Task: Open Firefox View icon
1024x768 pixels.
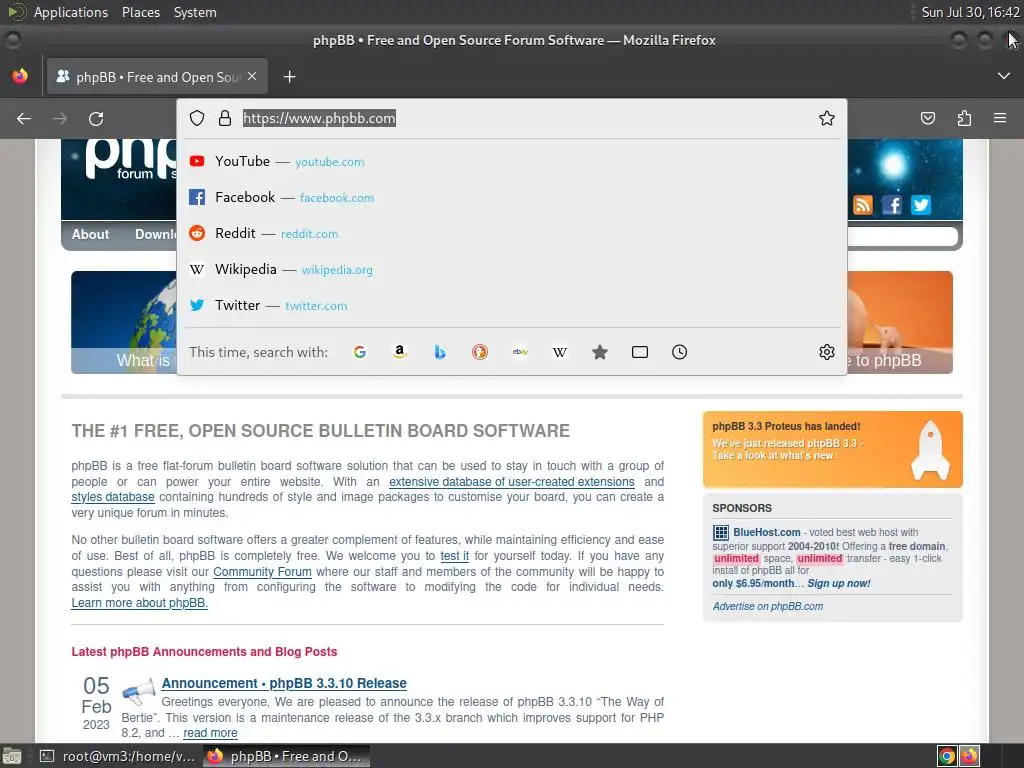Action: tap(20, 76)
